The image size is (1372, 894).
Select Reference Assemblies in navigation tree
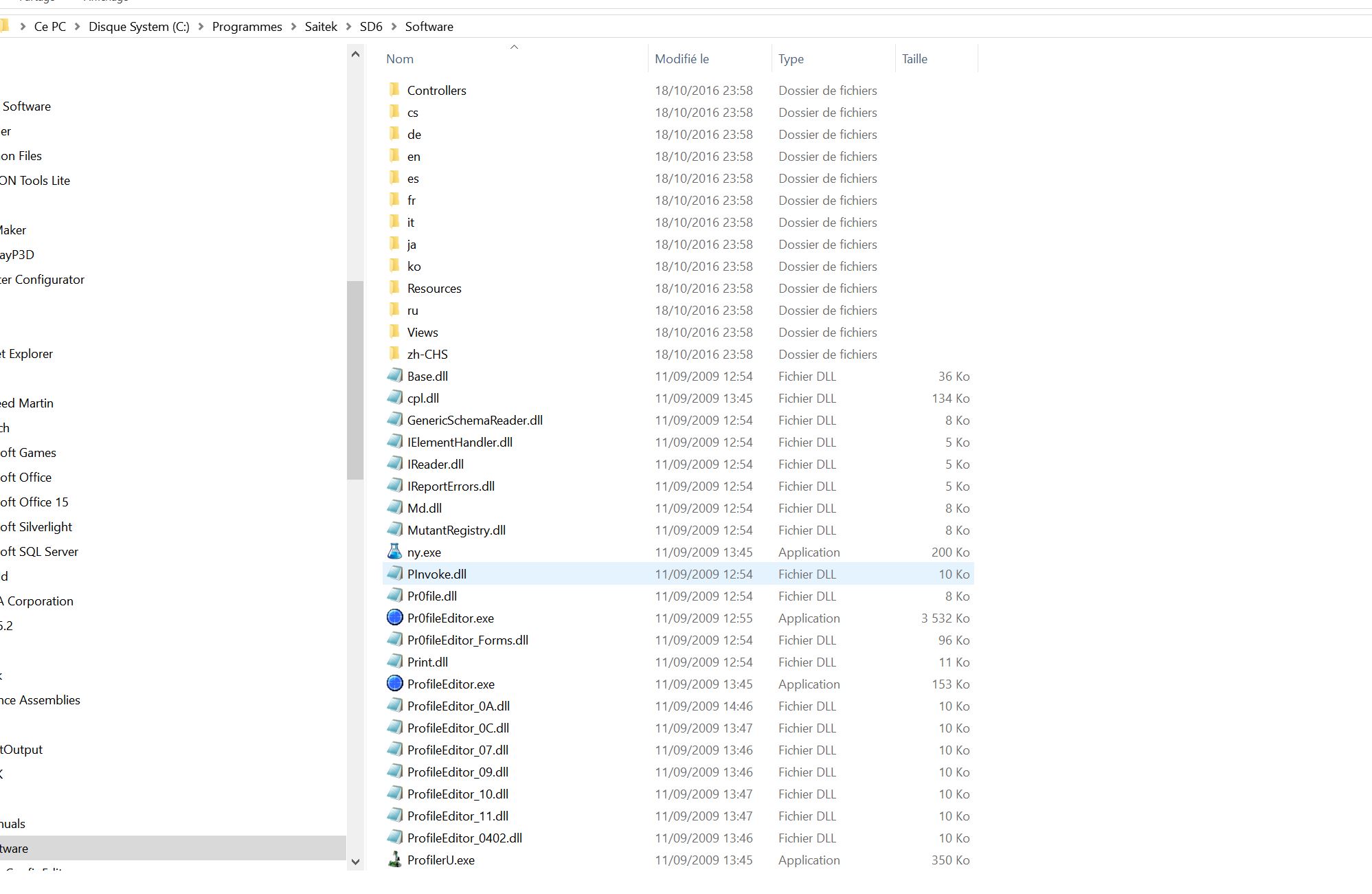pyautogui.click(x=41, y=700)
